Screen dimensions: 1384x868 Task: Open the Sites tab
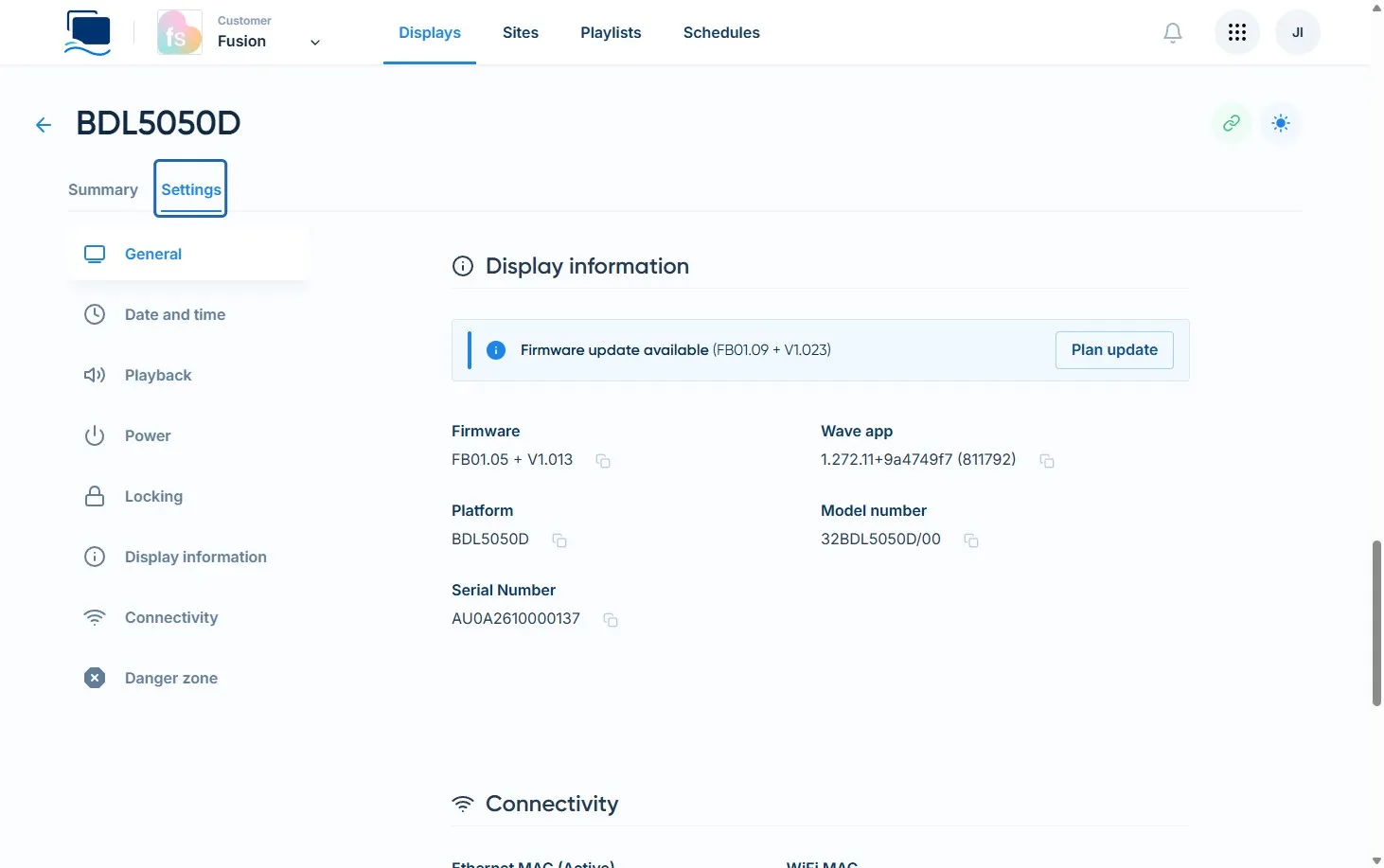point(521,32)
